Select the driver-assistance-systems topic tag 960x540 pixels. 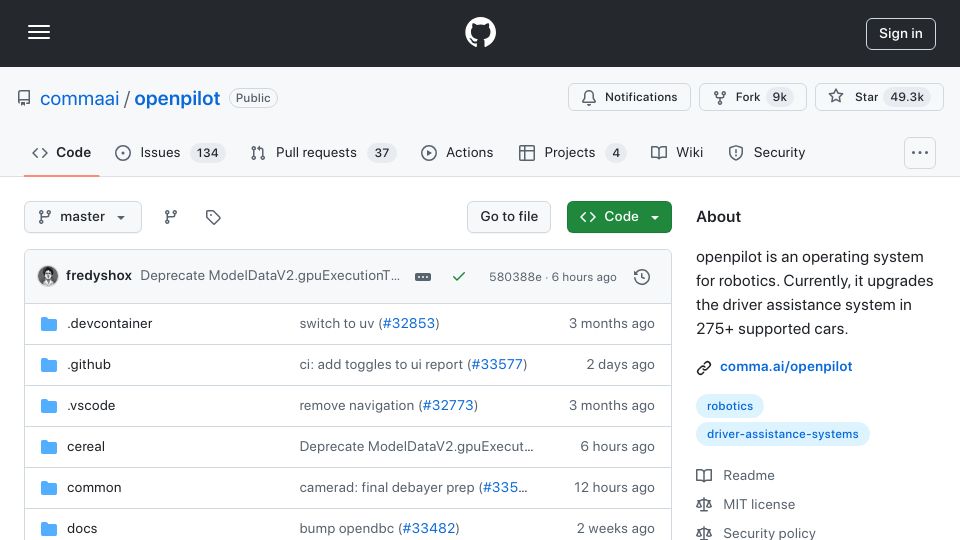782,434
